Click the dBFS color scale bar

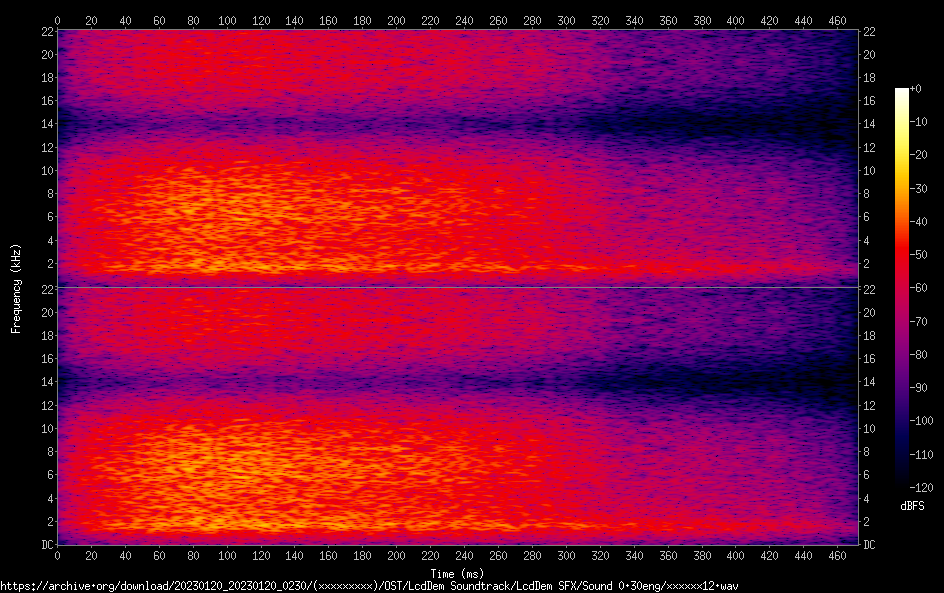(x=902, y=290)
